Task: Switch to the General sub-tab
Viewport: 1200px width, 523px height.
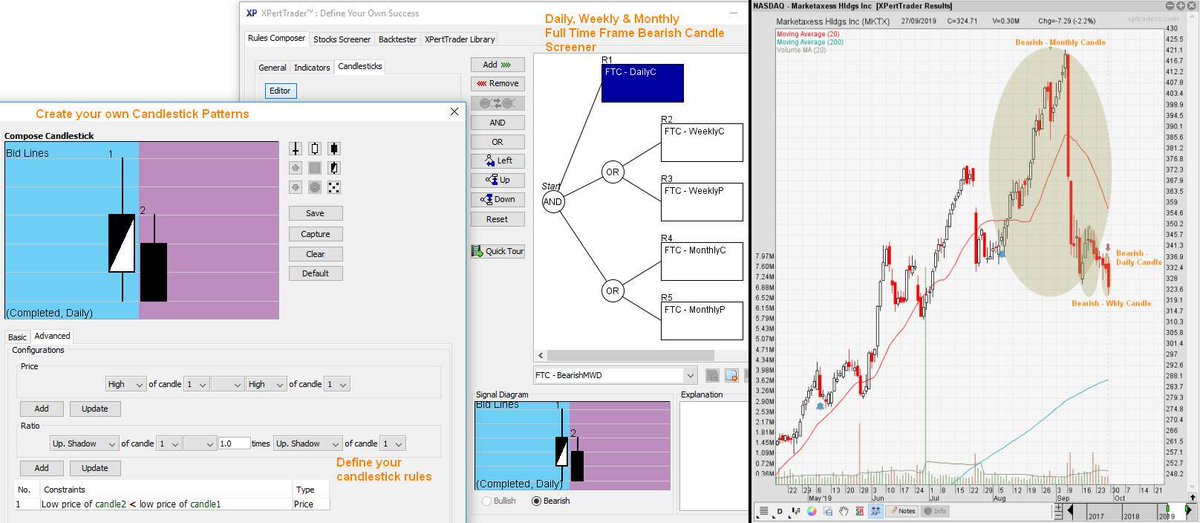Action: [272, 67]
